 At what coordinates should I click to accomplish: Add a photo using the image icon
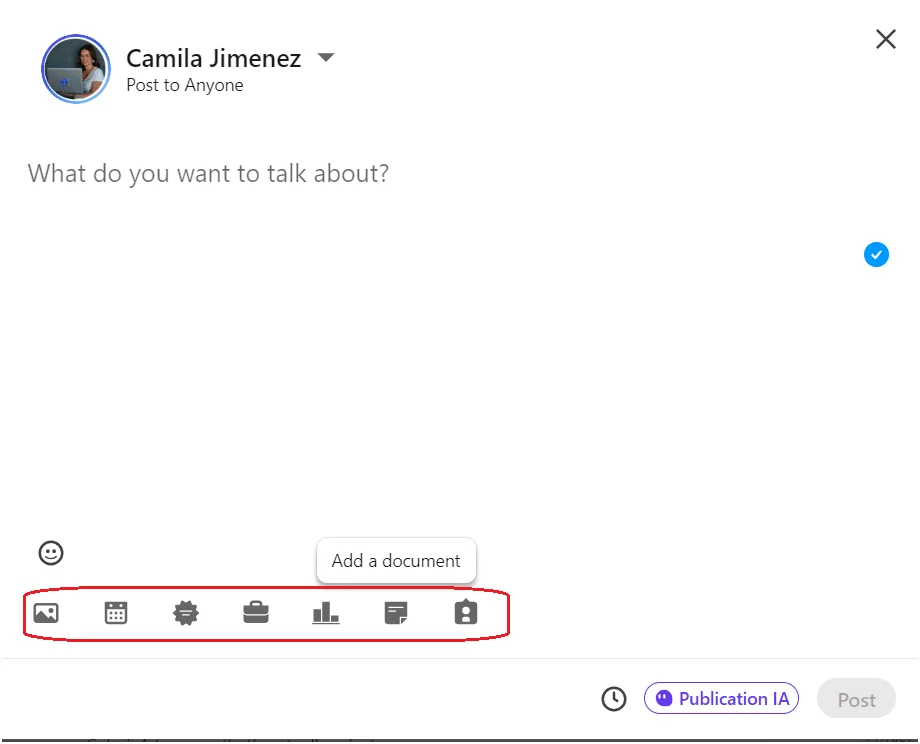(46, 613)
